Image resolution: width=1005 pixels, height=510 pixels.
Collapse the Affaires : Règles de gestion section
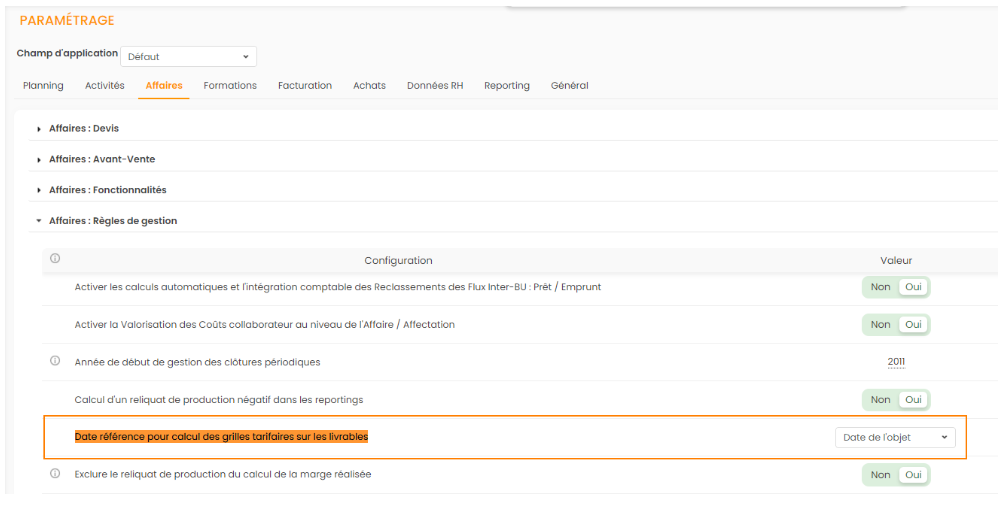pos(112,221)
